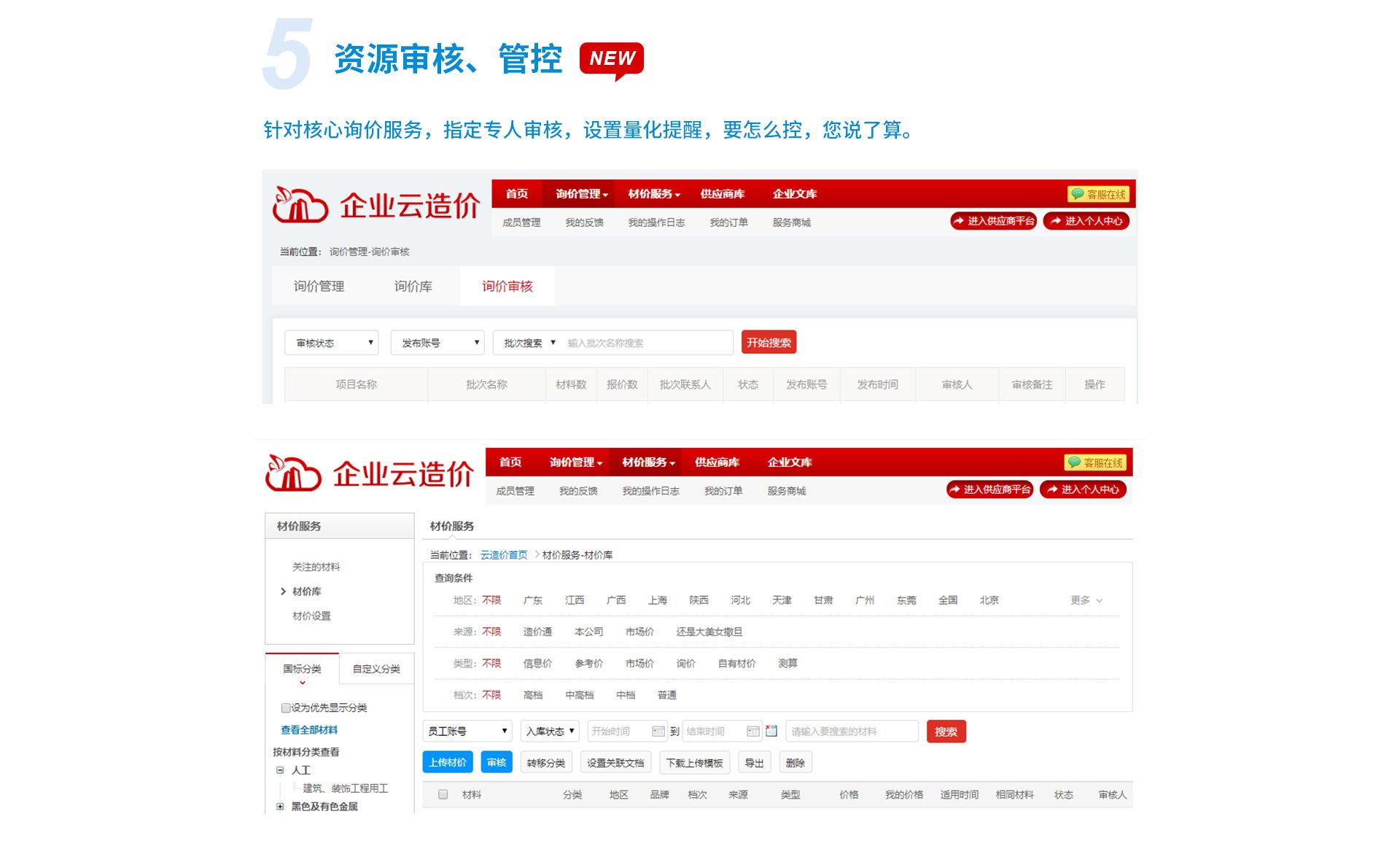Select 中高档 in the 档次 filter
The width and height of the screenshot is (1400, 841).
(580, 695)
